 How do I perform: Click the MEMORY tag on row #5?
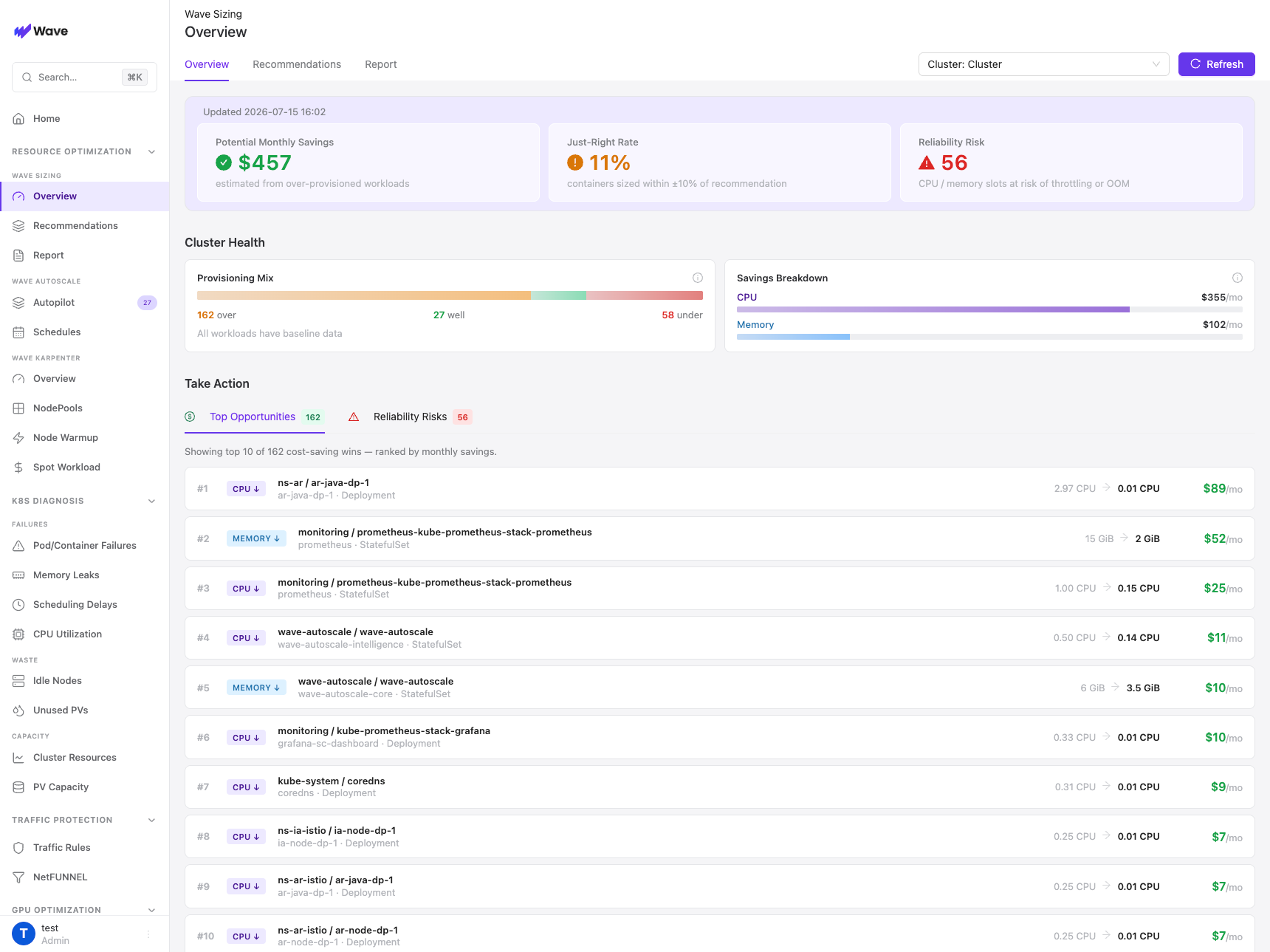coord(256,688)
